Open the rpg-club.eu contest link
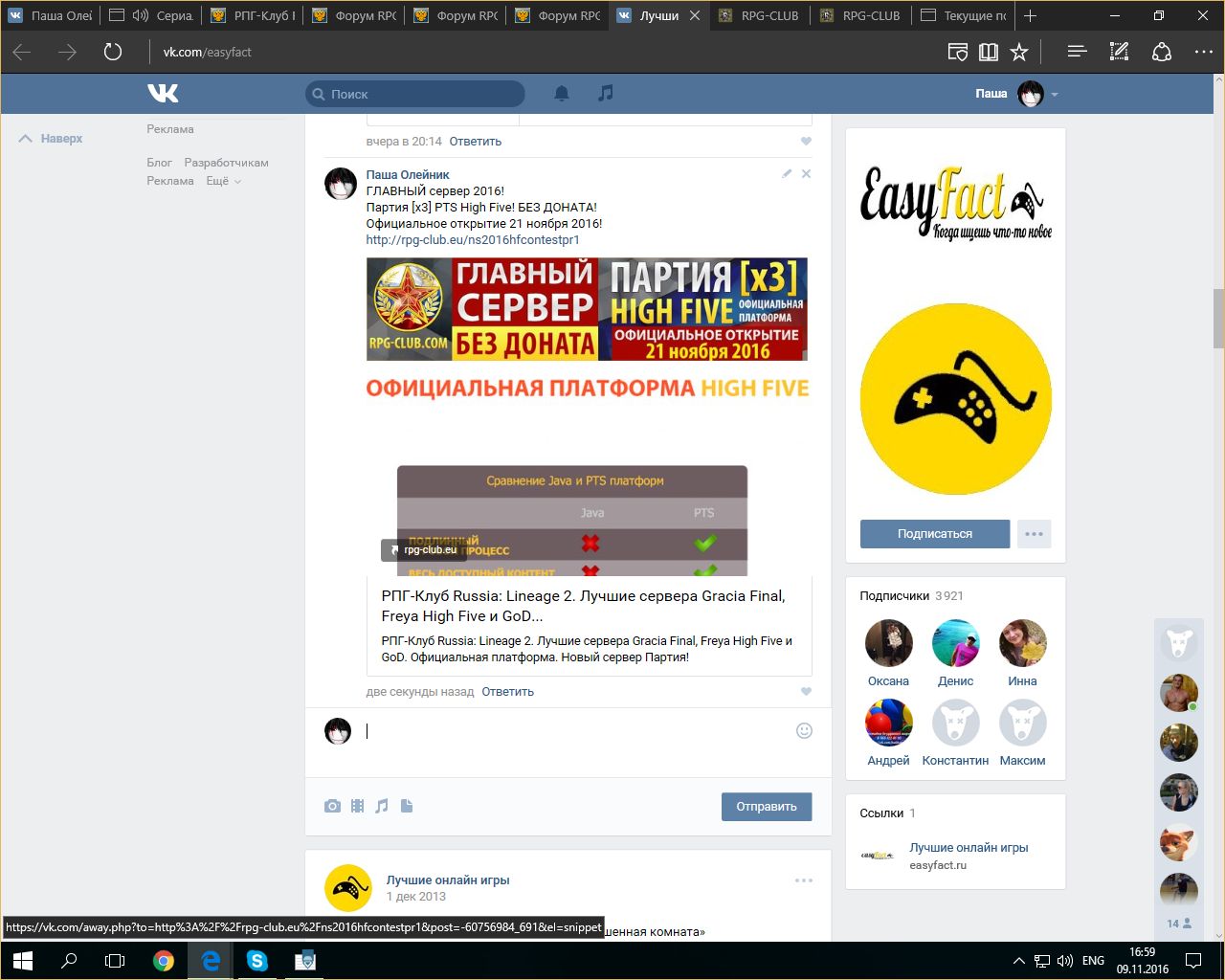Viewport: 1225px width, 980px height. pyautogui.click(x=473, y=240)
